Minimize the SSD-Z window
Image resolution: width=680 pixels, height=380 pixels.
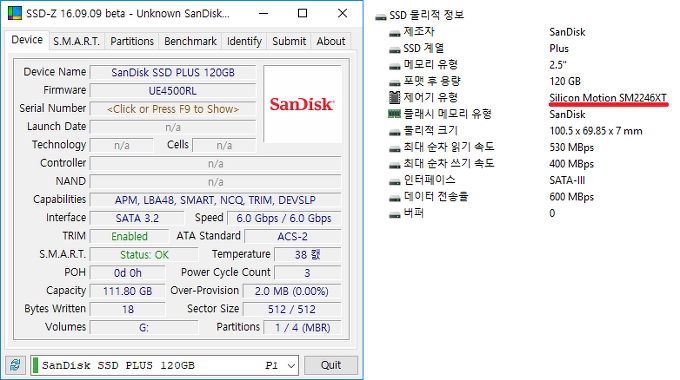pyautogui.click(x=263, y=13)
